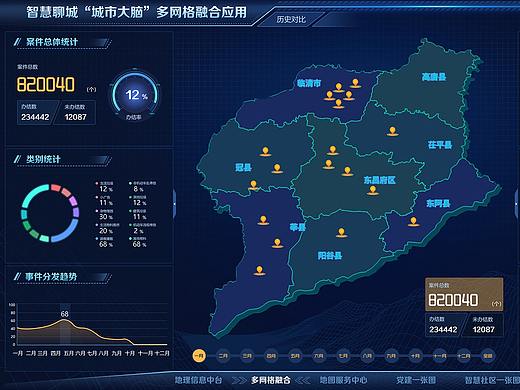Click the lowest of five 临清市 markers
Screen dimensions: 520x390
[338, 104]
